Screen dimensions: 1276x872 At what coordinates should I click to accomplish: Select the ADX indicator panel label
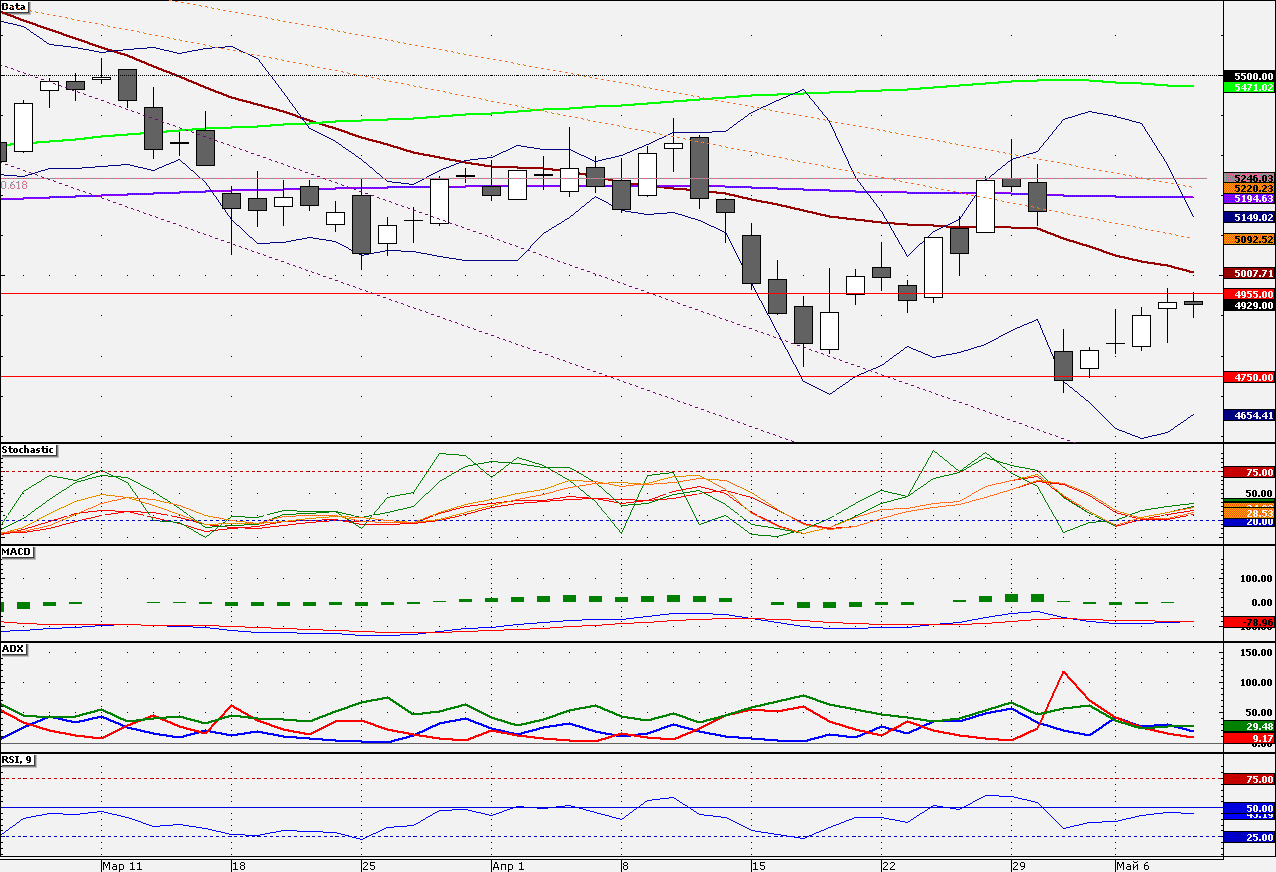tap(13, 649)
